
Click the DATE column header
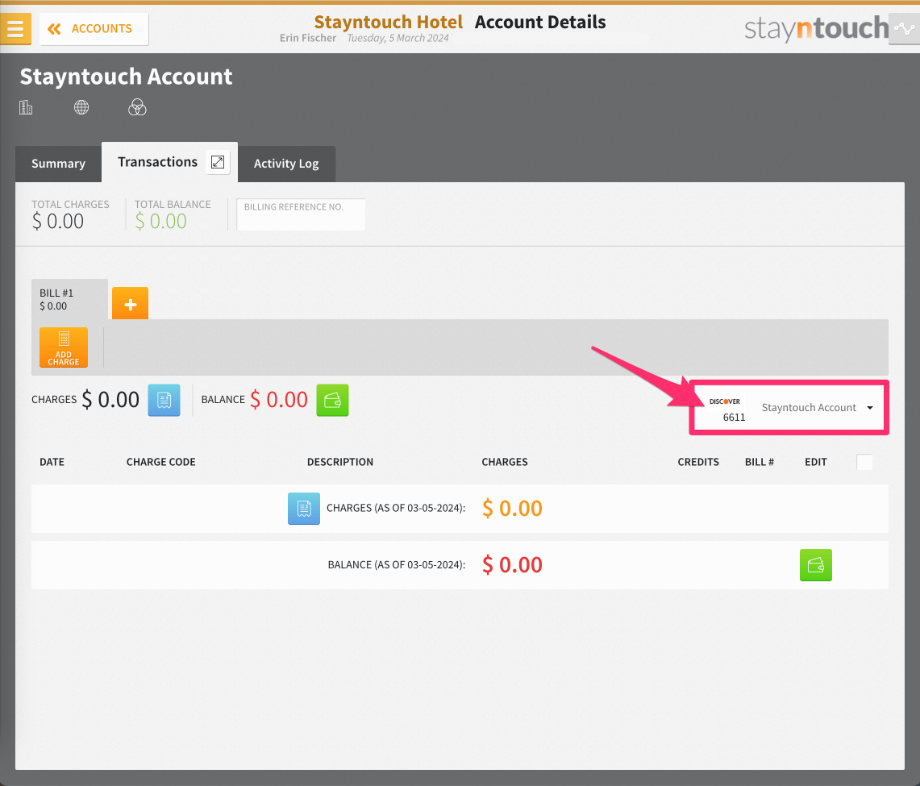click(52, 462)
